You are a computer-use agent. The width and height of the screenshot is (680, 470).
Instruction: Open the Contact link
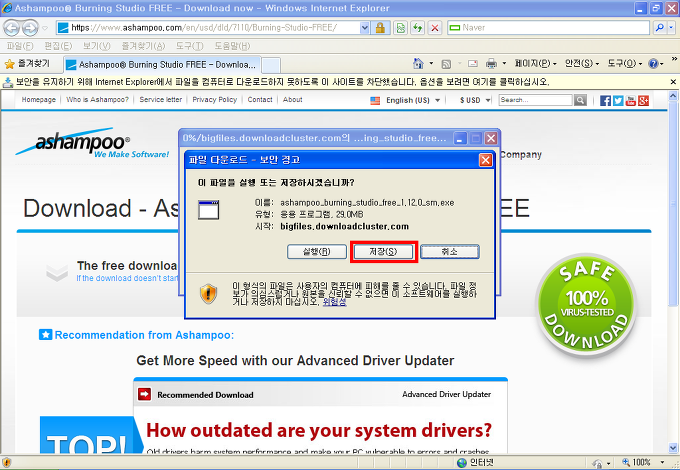pyautogui.click(x=260, y=99)
